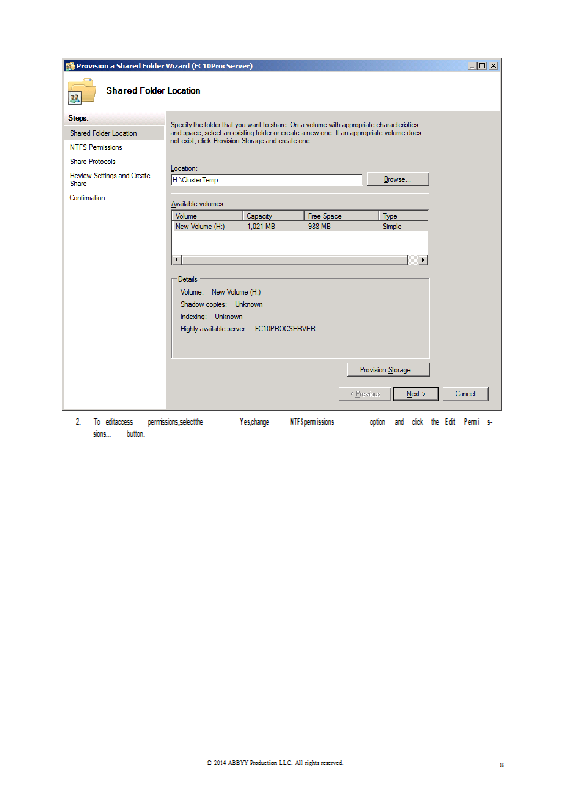
Task: Sort by the Type column header
Action: pyautogui.click(x=403, y=216)
